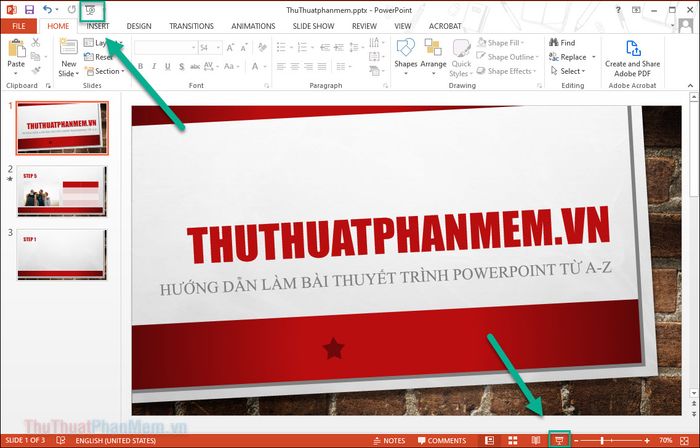The height and width of the screenshot is (448, 700).
Task: Select slide 3 thumbnail labeled STEP 1
Action: 62,254
